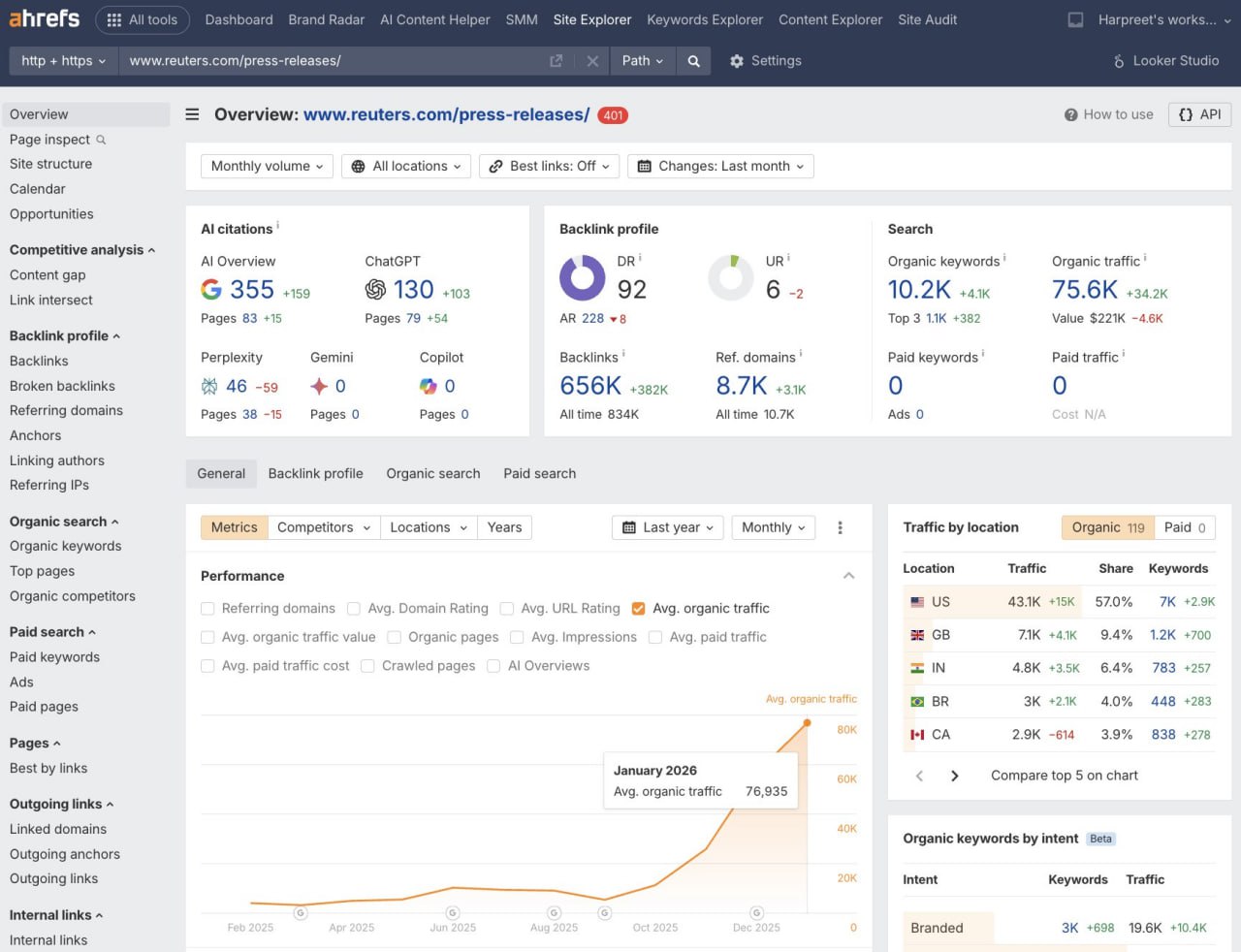The width and height of the screenshot is (1241, 952).
Task: Switch to the Backlink profile tab
Action: pyautogui.click(x=316, y=474)
